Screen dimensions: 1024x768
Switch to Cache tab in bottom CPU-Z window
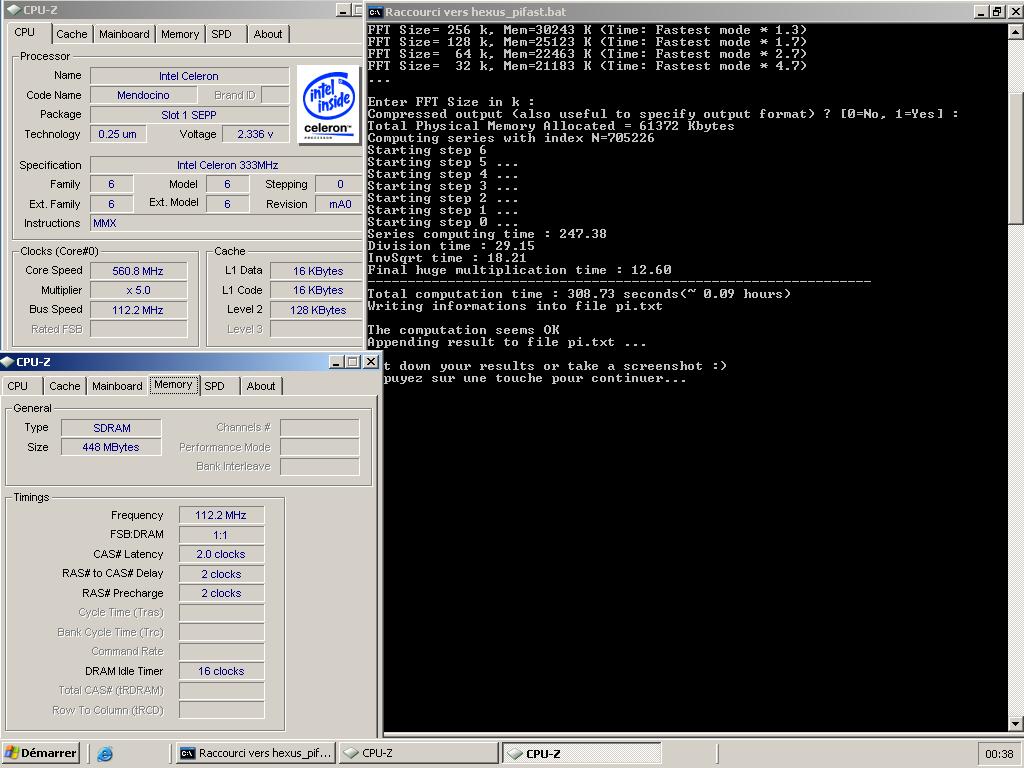coord(65,386)
